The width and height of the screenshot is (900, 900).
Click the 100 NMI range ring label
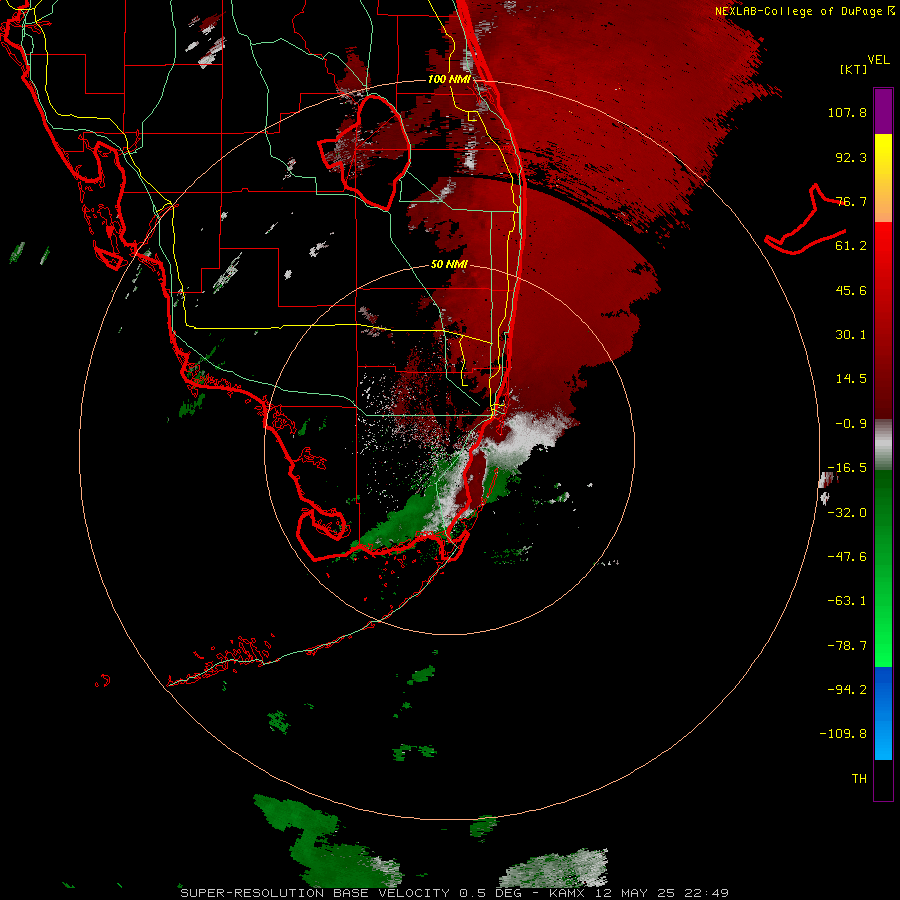449,79
